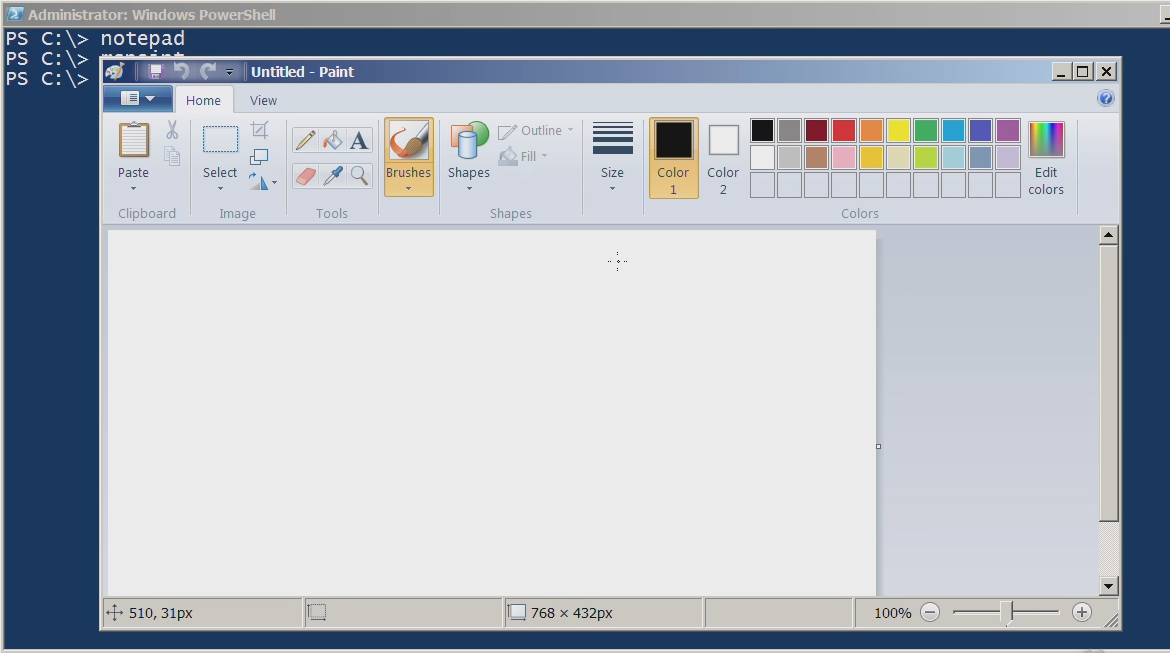Viewport: 1170px width, 653px height.
Task: Expand the Select options arrow
Action: [220, 189]
